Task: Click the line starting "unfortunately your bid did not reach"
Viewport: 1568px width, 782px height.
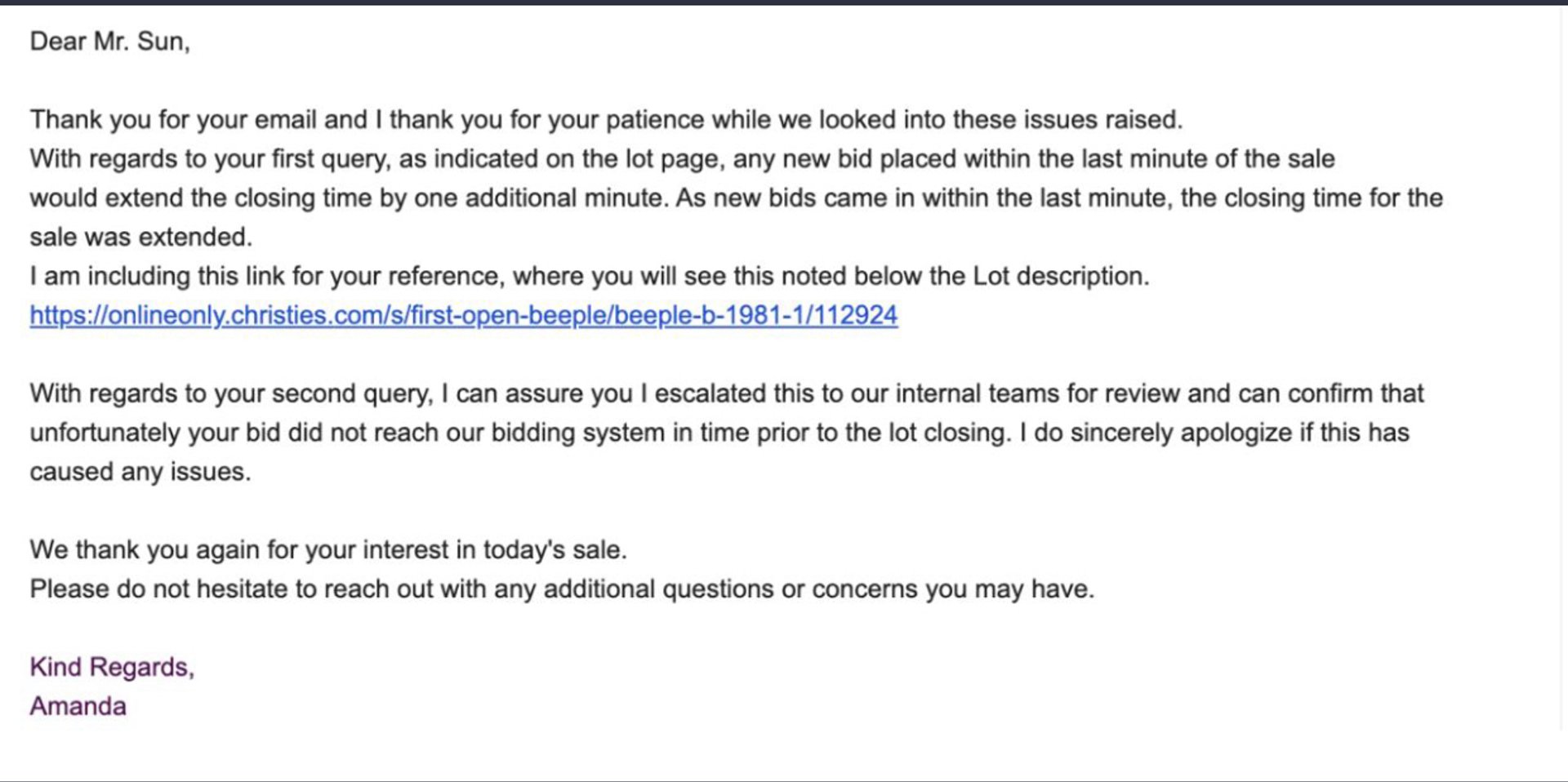Action: click(x=719, y=433)
